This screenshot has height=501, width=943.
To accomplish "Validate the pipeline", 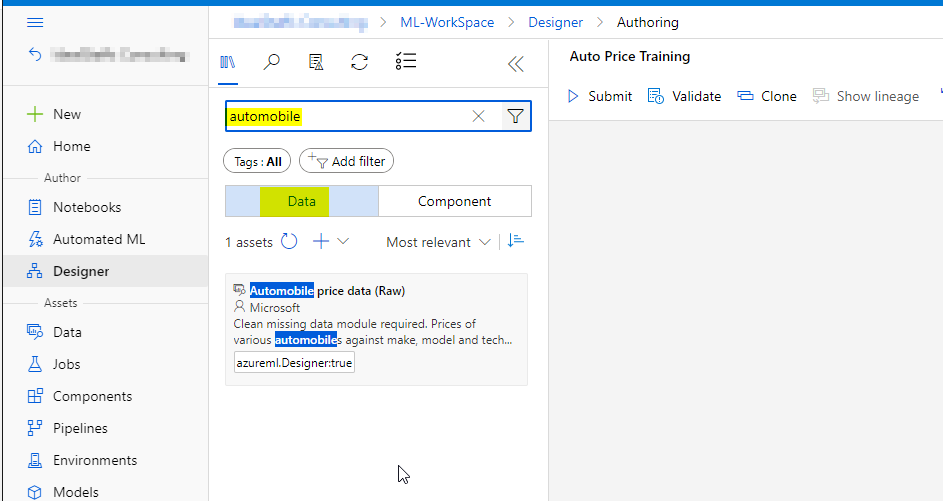I will [684, 96].
